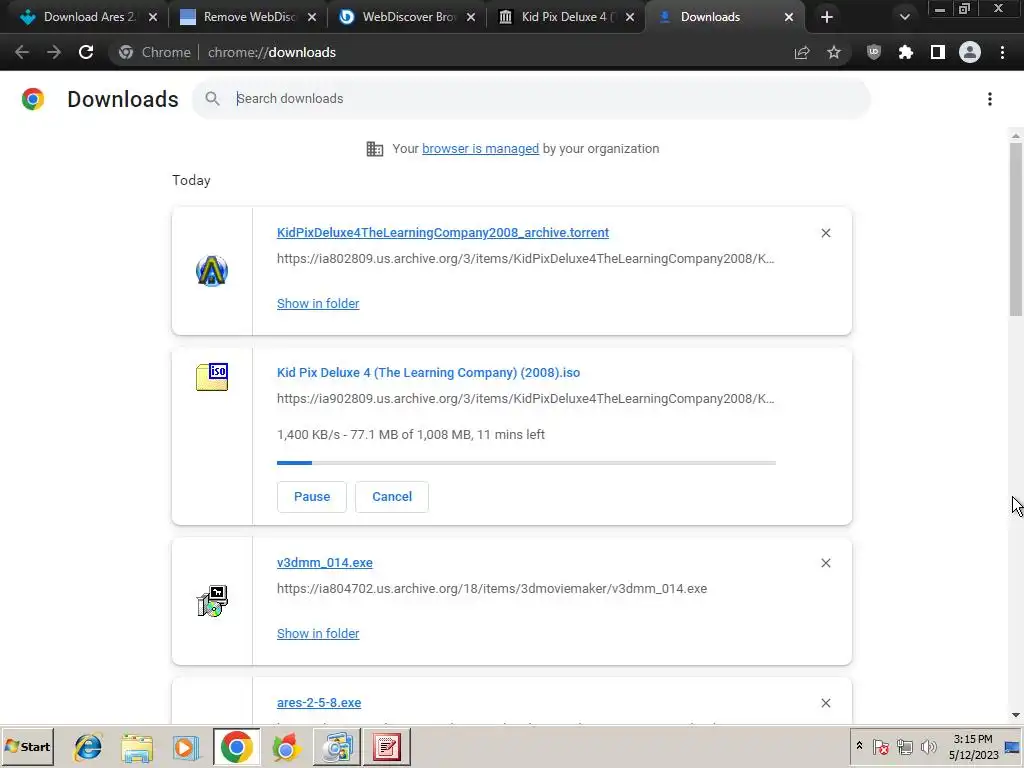This screenshot has height=768, width=1024.
Task: Close the Kid Pix Deluxe 4 tab
Action: pyautogui.click(x=630, y=17)
